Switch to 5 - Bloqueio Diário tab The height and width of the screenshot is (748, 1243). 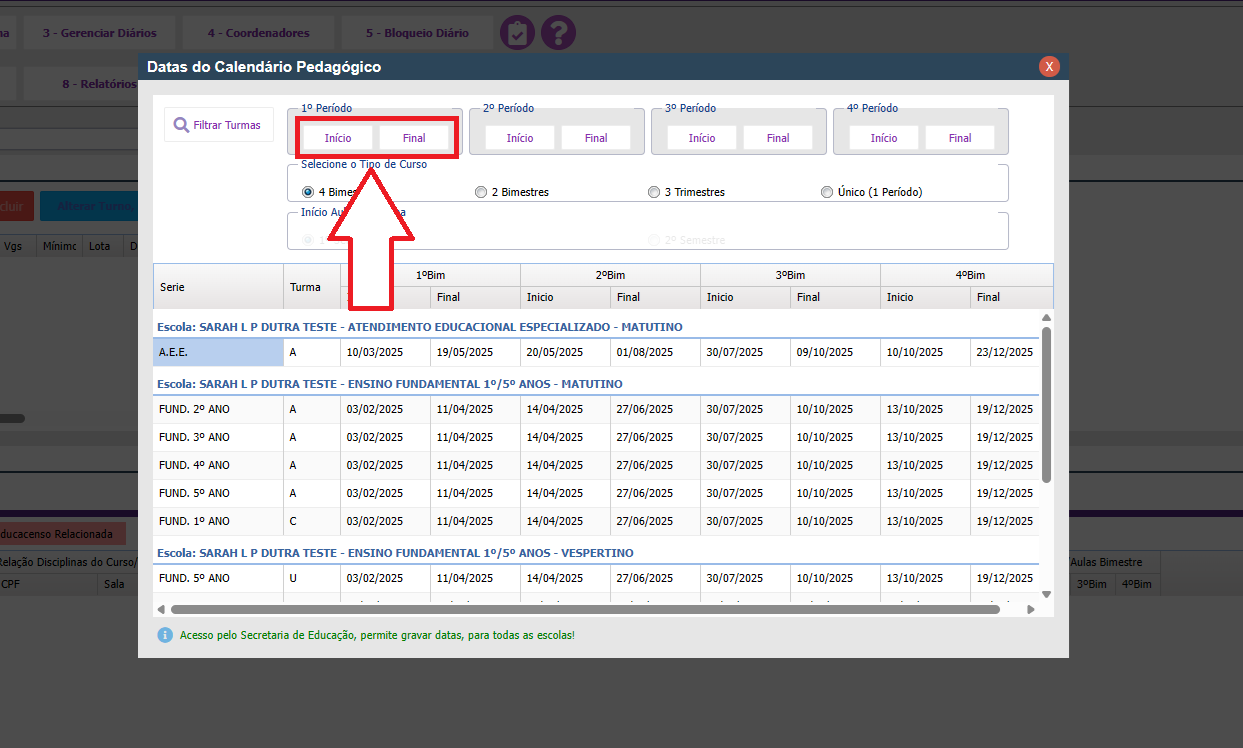[x=416, y=33]
